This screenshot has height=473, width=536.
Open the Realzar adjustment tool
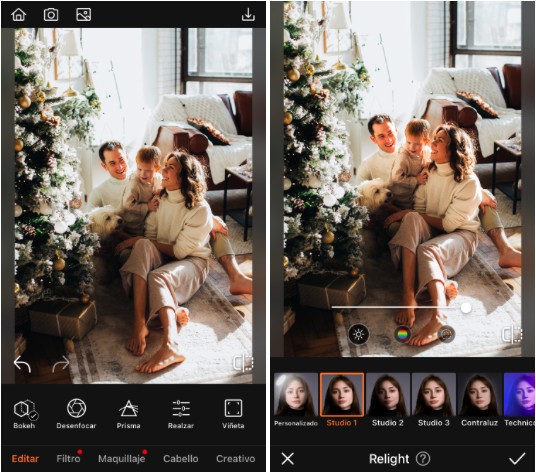(x=181, y=414)
